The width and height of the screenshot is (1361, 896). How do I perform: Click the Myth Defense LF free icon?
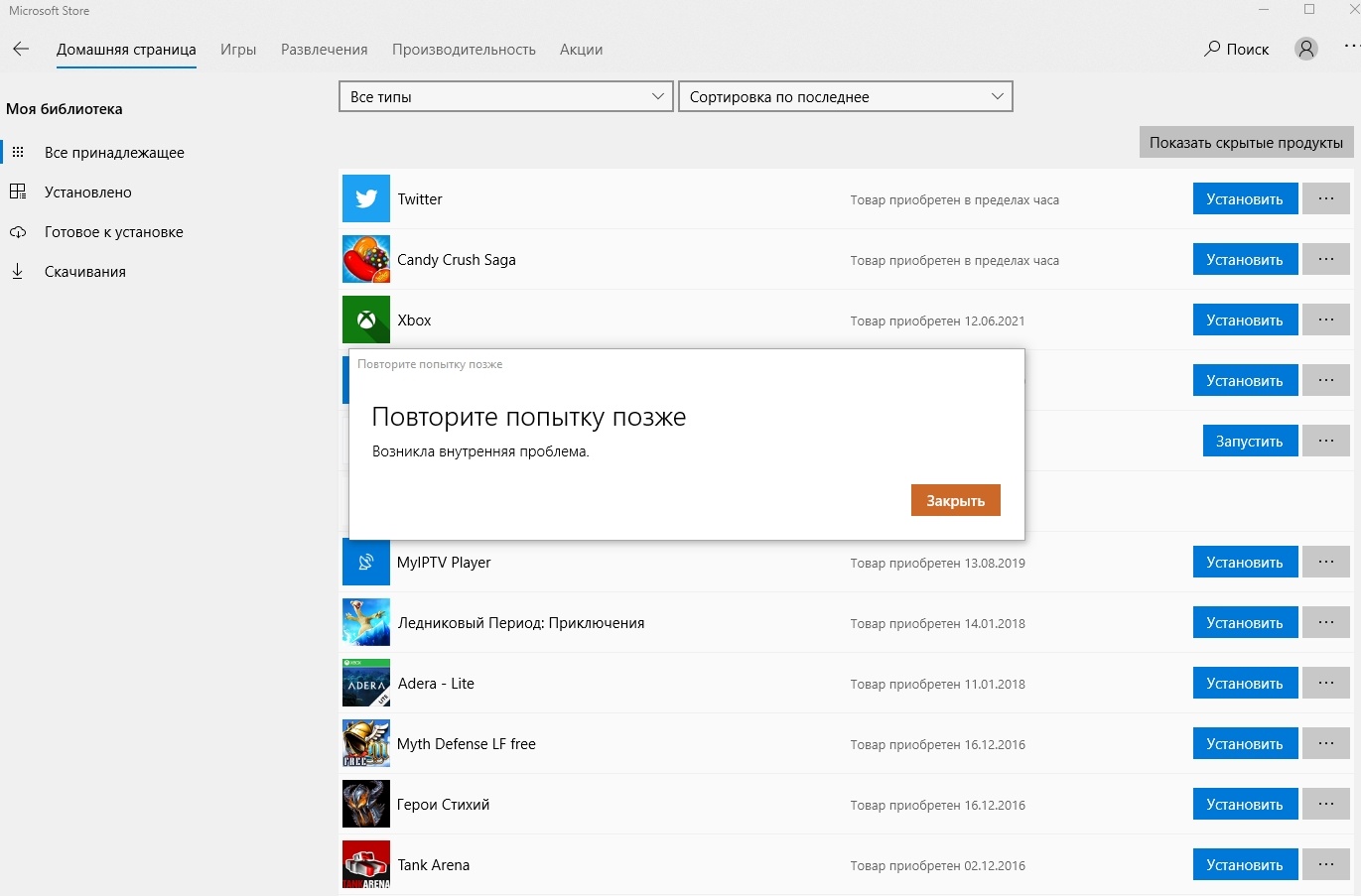(366, 743)
